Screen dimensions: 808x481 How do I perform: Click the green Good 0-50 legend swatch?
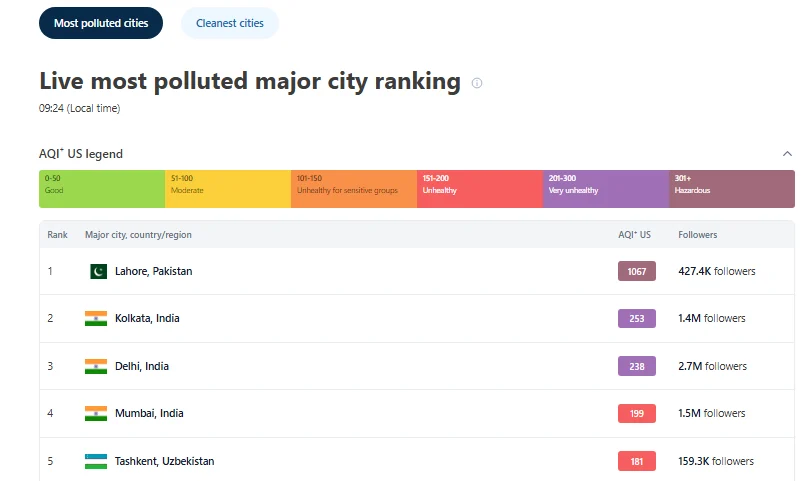pyautogui.click(x=102, y=189)
